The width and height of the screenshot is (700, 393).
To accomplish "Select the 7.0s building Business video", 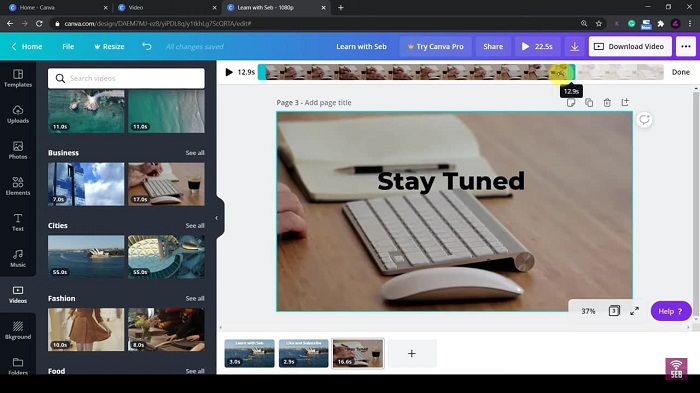I will (x=86, y=184).
